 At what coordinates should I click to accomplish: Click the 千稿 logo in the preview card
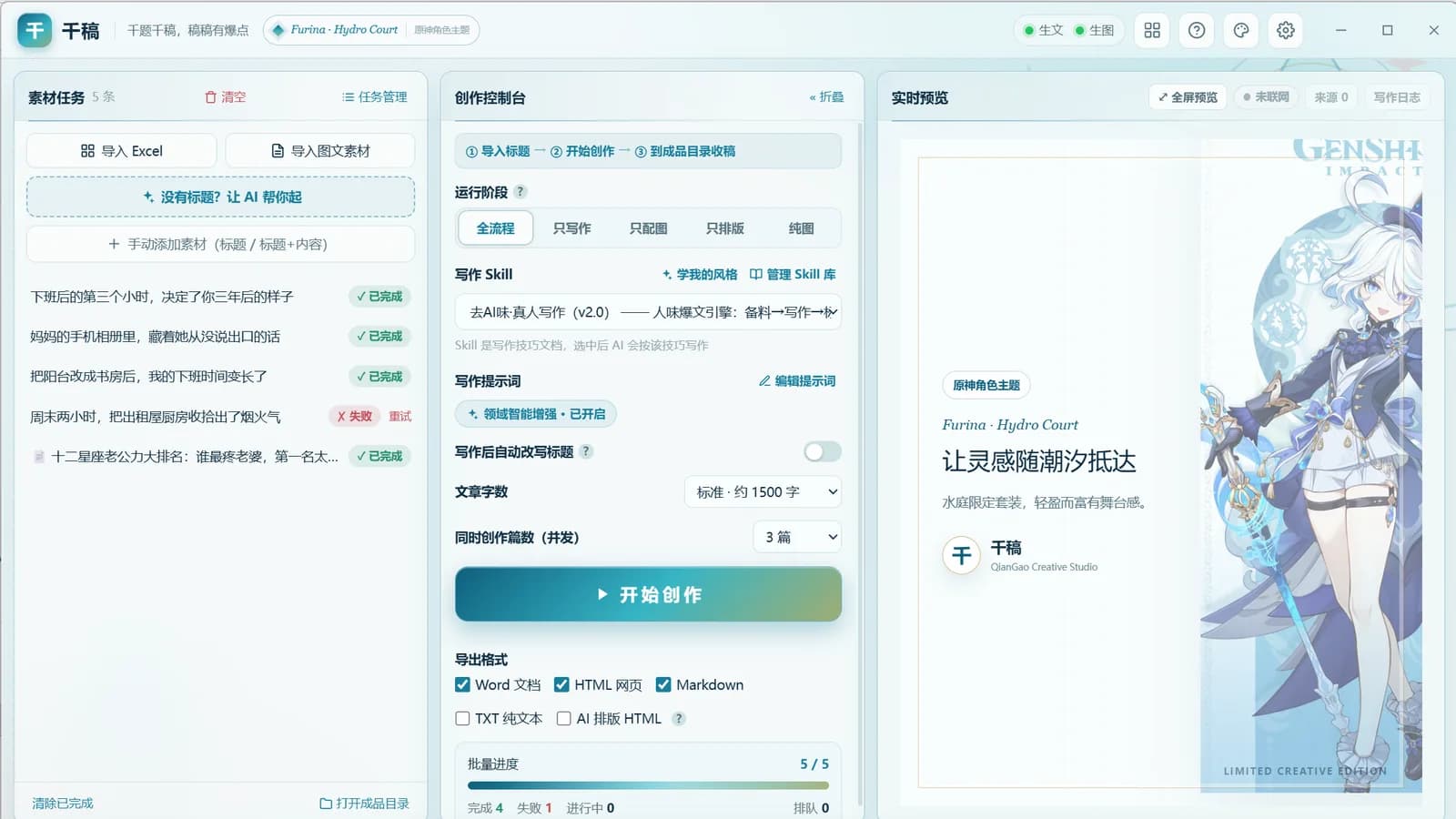click(962, 555)
